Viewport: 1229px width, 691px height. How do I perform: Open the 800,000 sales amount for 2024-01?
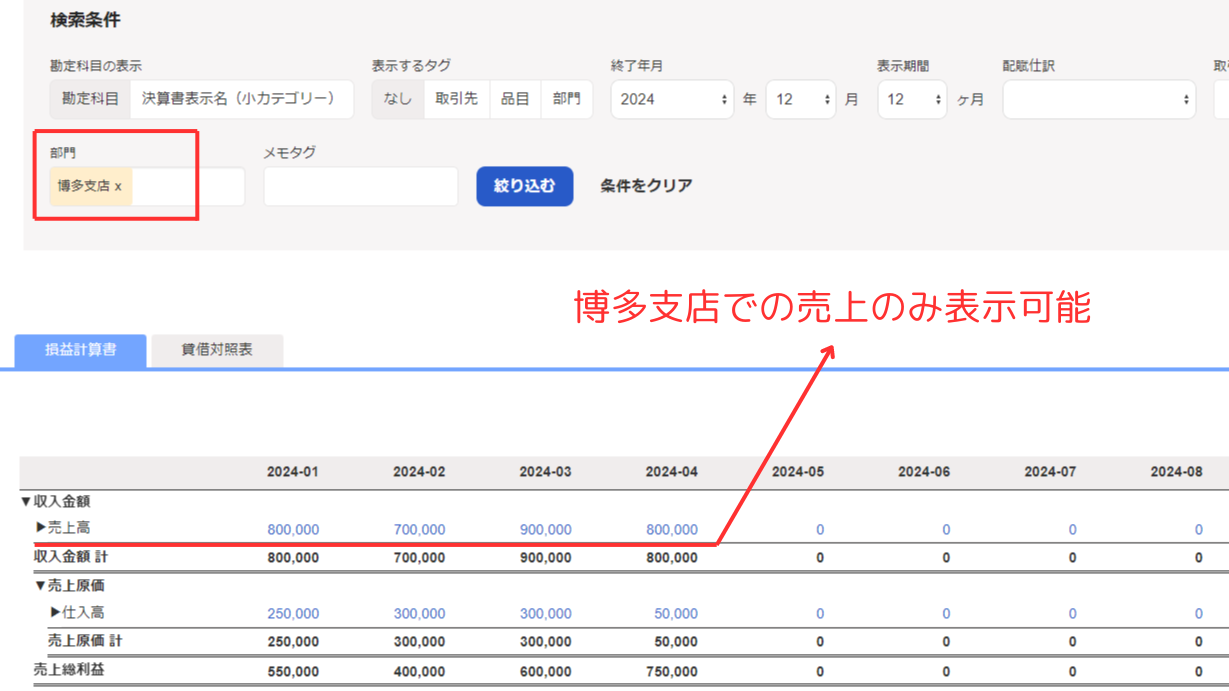(x=293, y=530)
